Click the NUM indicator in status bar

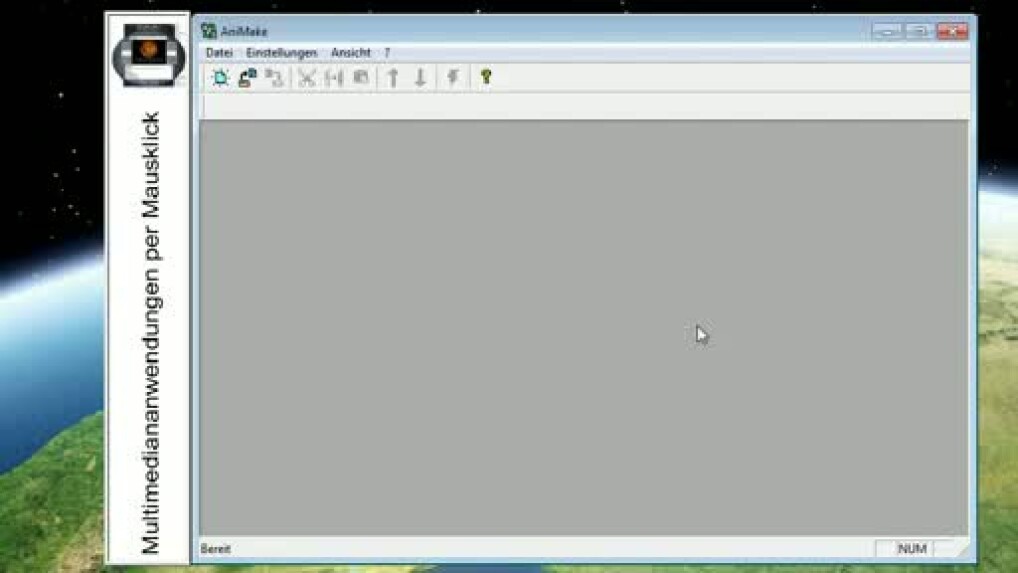click(911, 549)
